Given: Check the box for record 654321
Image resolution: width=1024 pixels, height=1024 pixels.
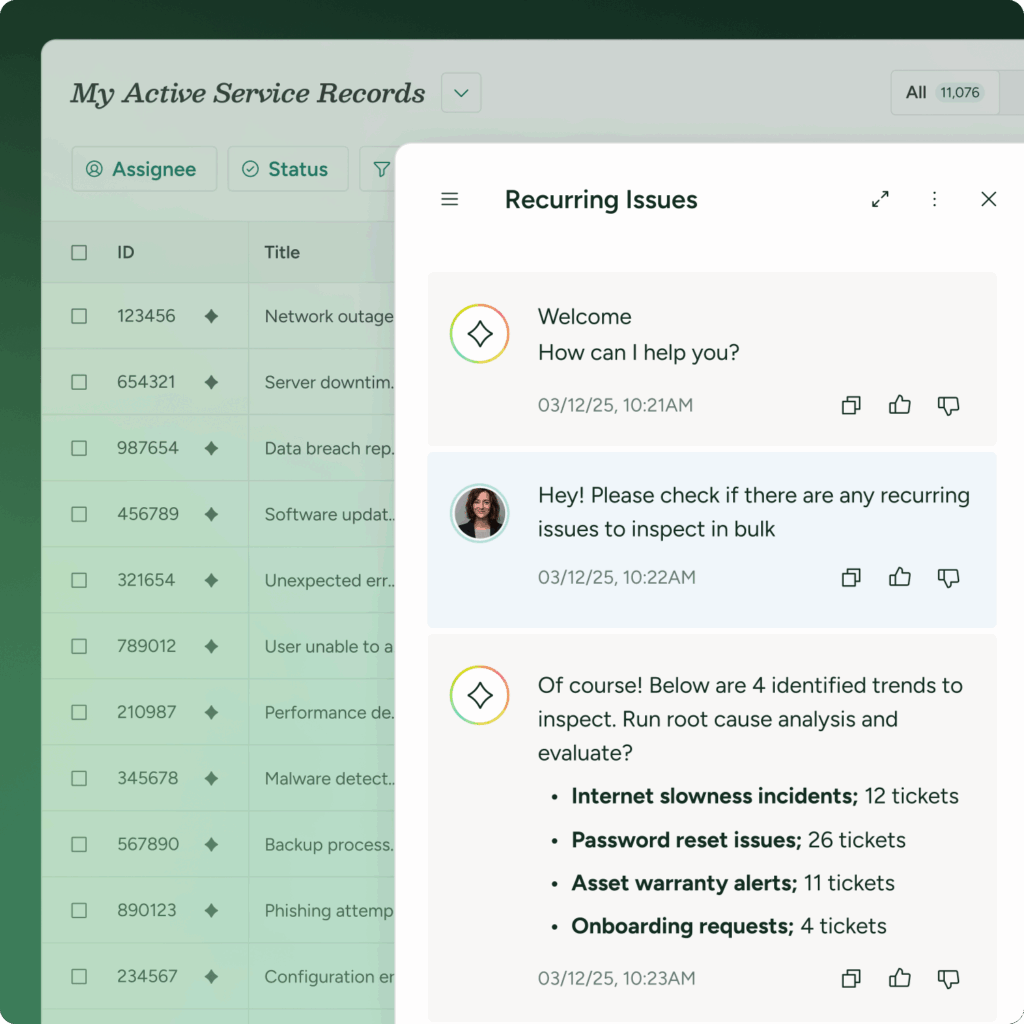Looking at the screenshot, I should tap(79, 382).
